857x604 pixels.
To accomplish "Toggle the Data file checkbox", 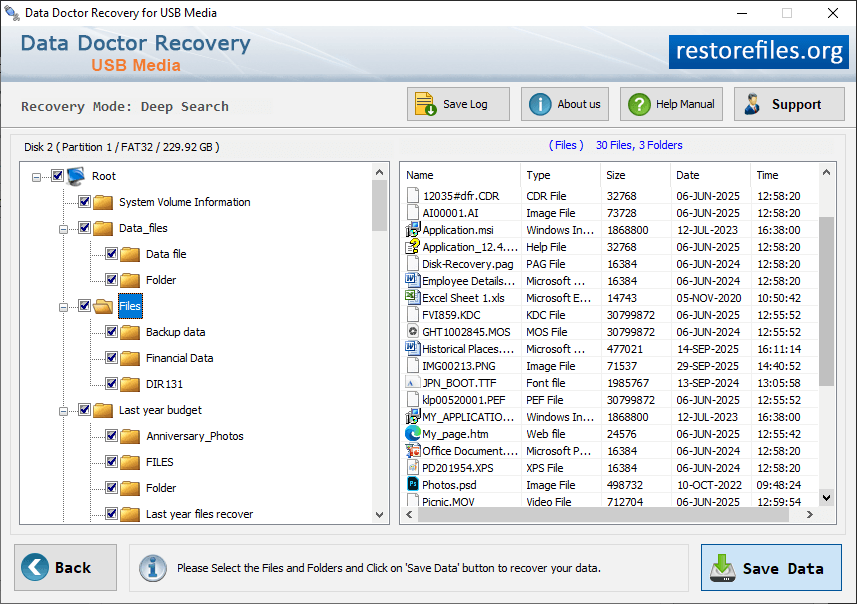I will coord(111,253).
